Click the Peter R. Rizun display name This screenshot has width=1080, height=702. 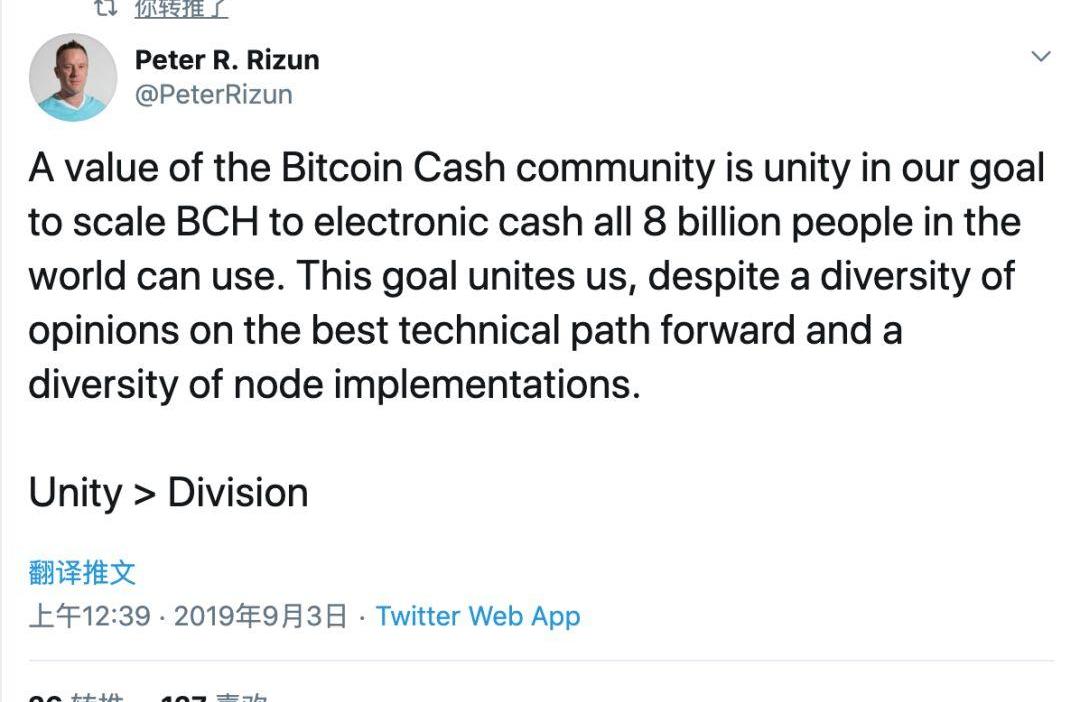coord(227,60)
